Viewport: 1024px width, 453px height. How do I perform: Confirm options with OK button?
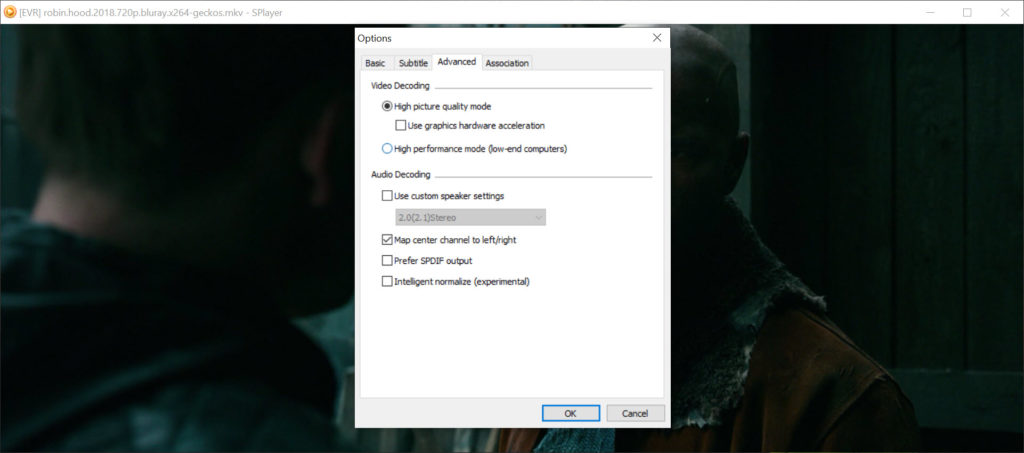click(570, 413)
